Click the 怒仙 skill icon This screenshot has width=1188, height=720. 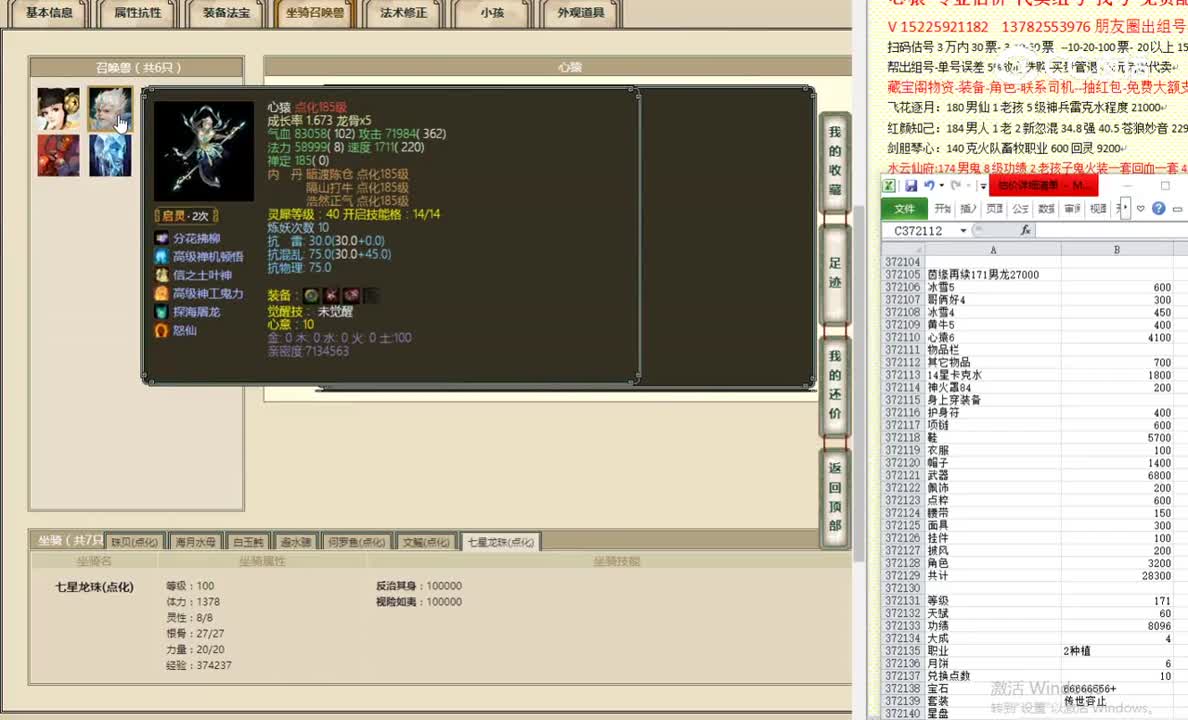tap(161, 329)
